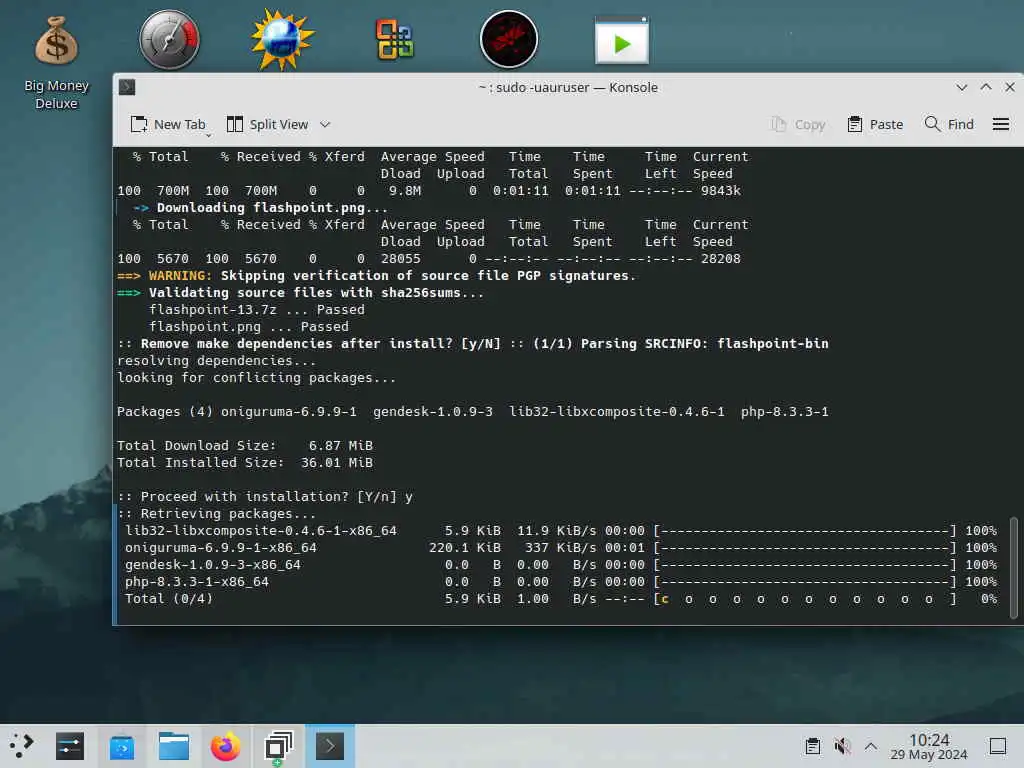
Task: Click the Paste toolbar button
Action: pos(874,124)
